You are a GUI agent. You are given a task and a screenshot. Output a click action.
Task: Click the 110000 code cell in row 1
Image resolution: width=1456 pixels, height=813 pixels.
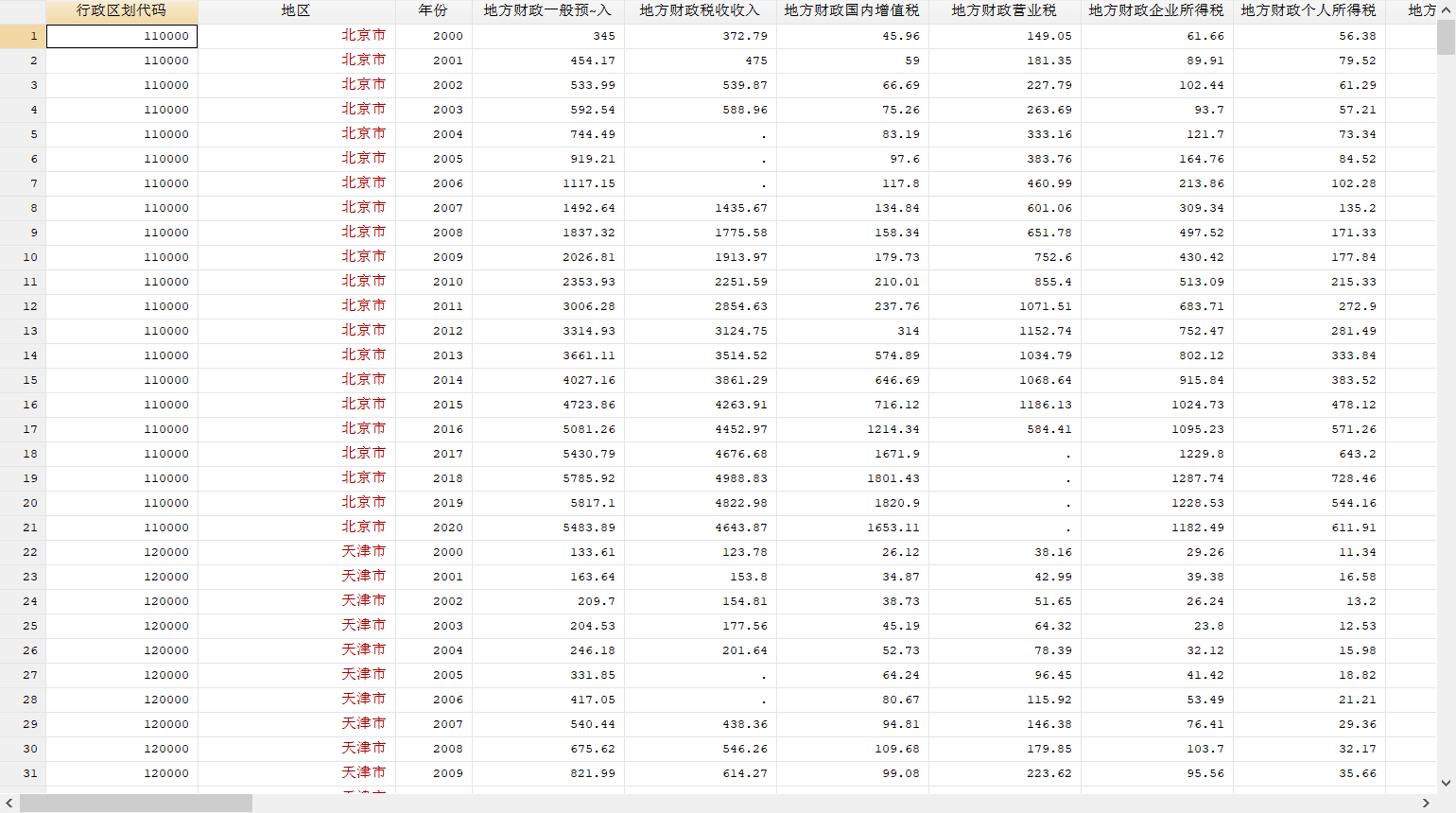click(122, 36)
